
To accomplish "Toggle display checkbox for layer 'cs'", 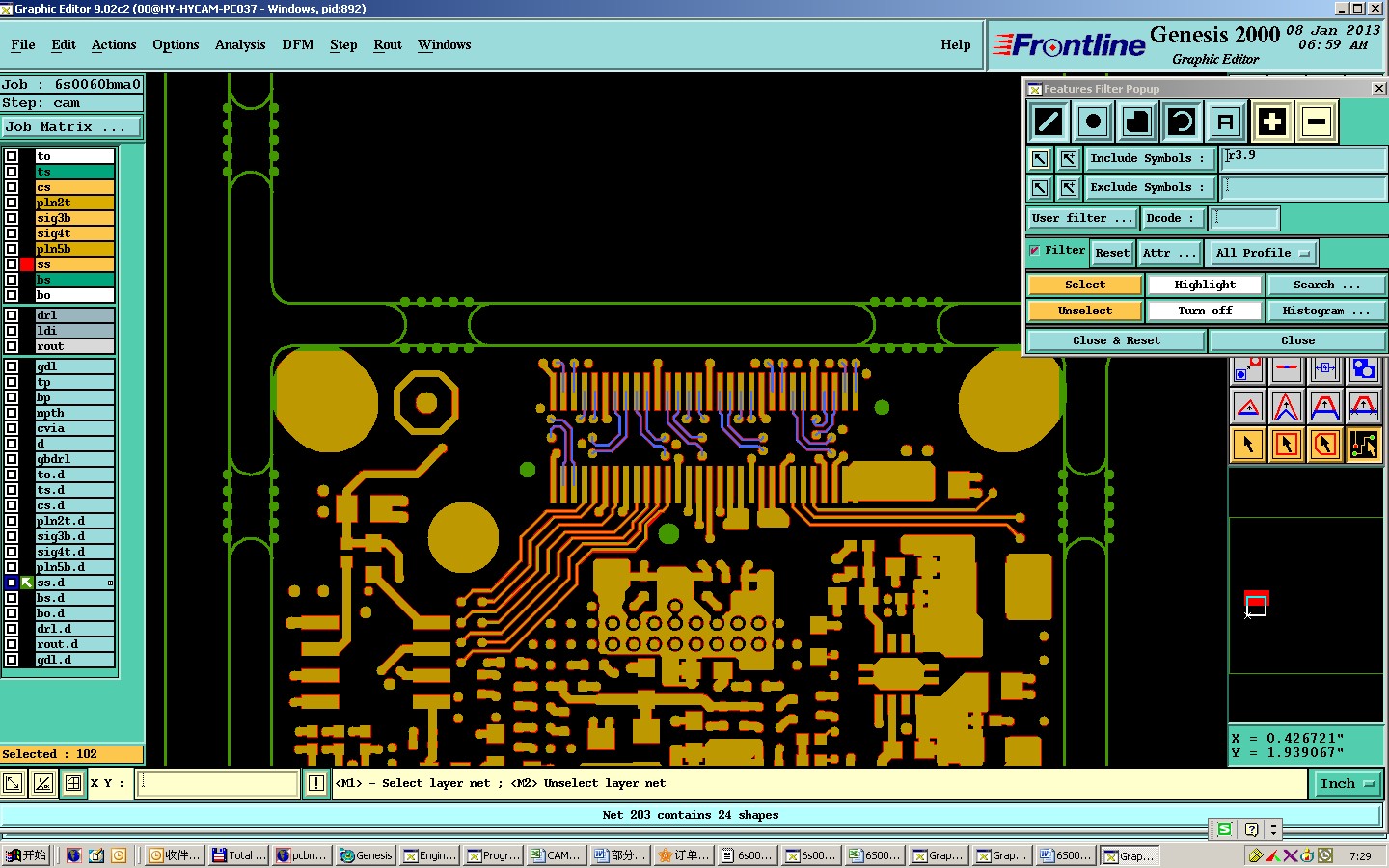I will 12,187.
